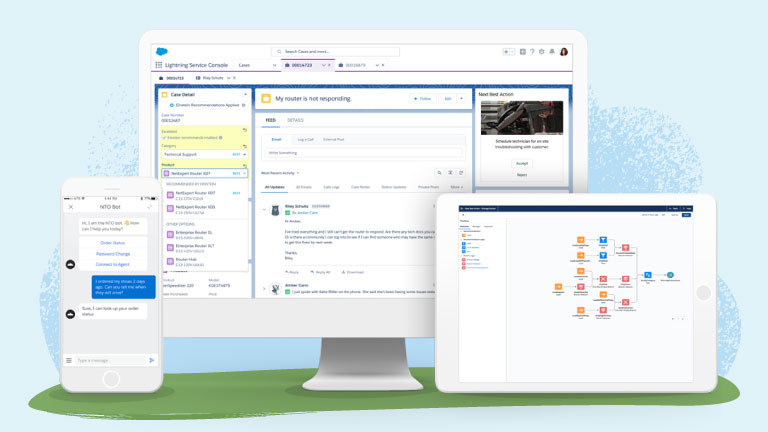Open the Cases navigation dropdown
The height and width of the screenshot is (432, 768).
click(x=274, y=65)
